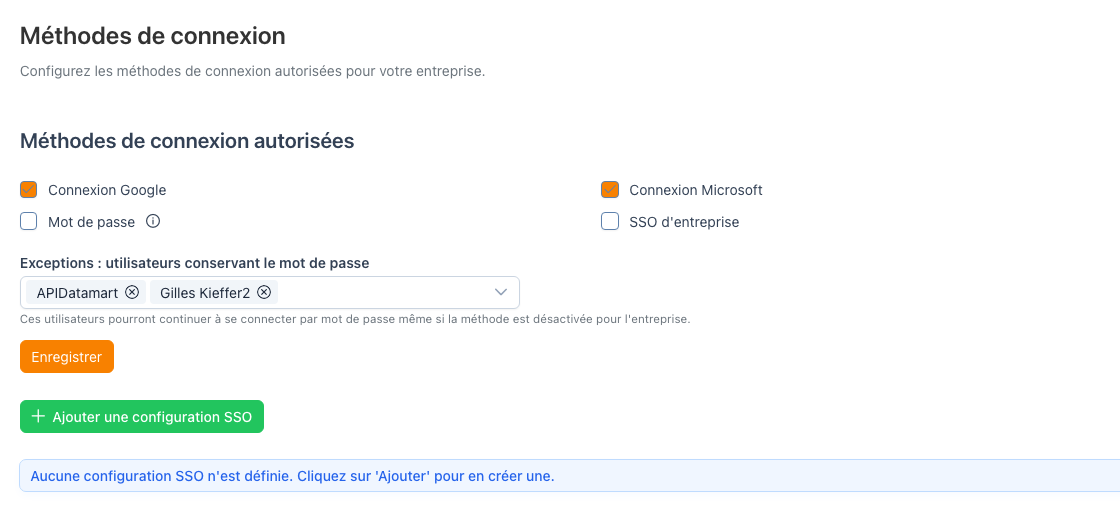
Task: Click the plus icon on the SSO button
Action: pos(39,416)
